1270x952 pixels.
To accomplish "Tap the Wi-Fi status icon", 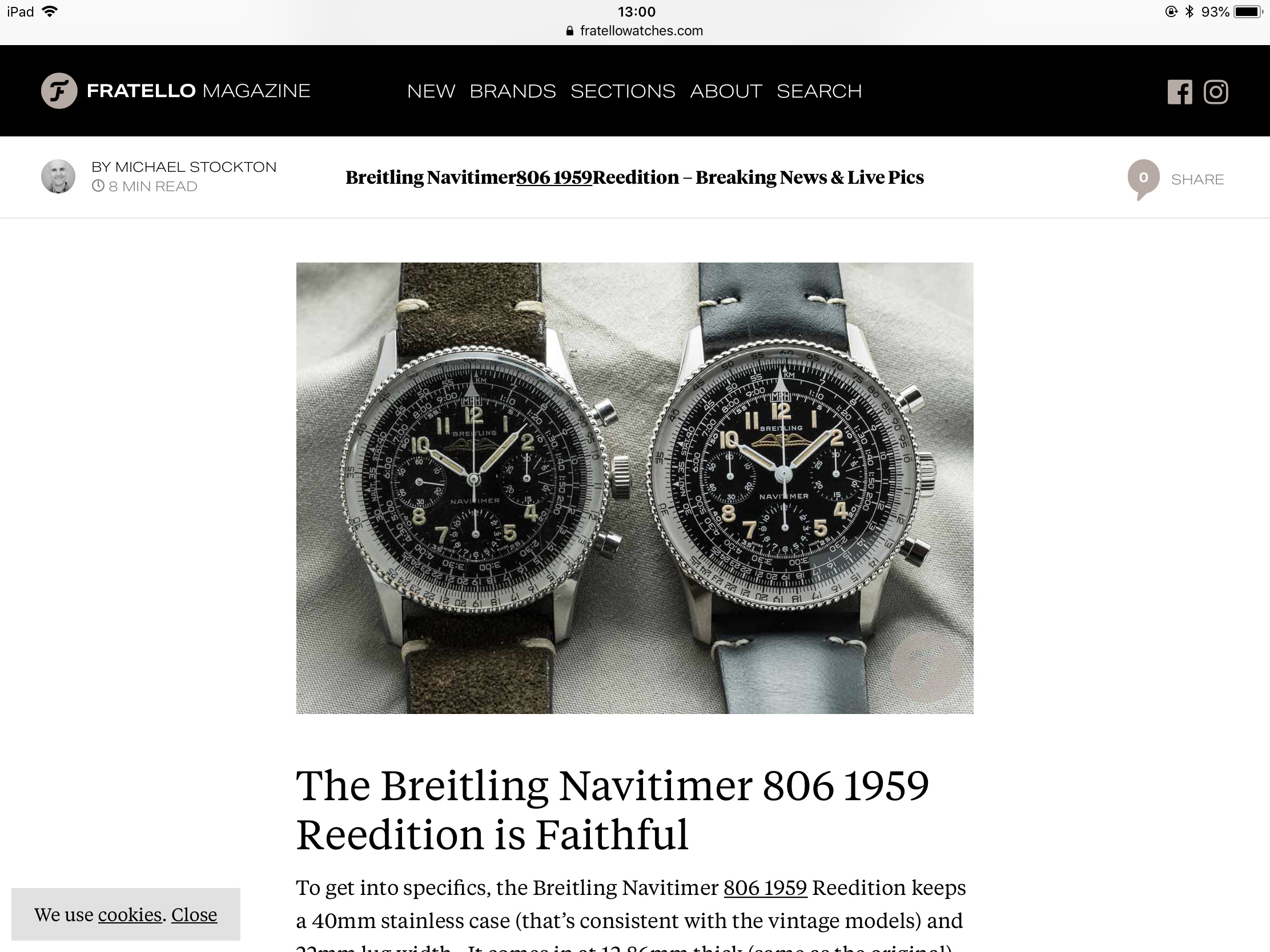I will 50,11.
